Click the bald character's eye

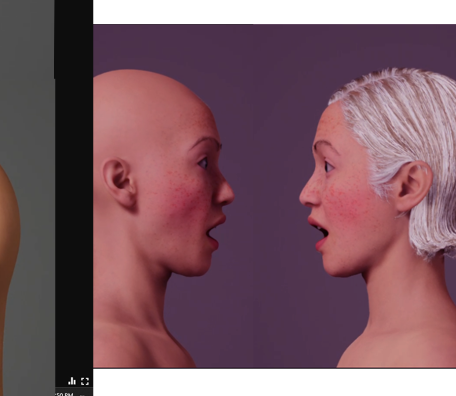(203, 163)
